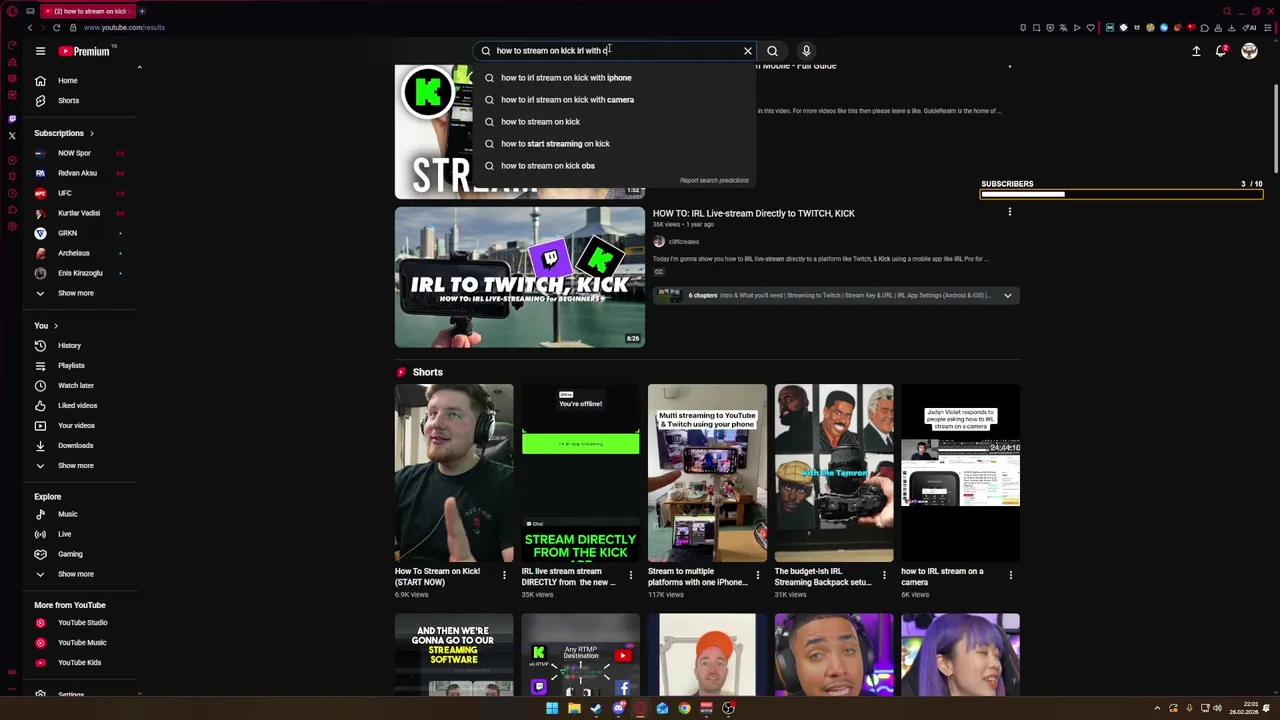
Task: Show more subscriptions under Enis Kirazoglu
Action: [x=75, y=293]
